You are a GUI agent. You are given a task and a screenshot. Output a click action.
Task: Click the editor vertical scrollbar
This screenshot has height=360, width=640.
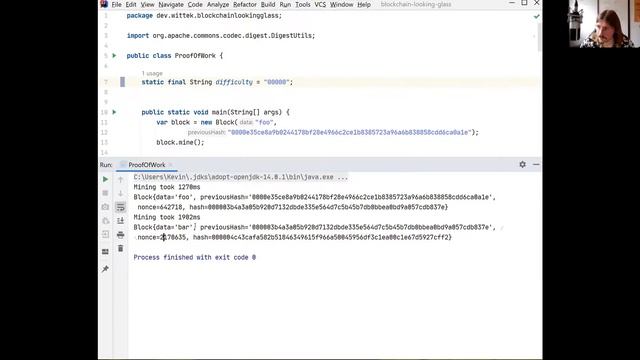[x=540, y=38]
